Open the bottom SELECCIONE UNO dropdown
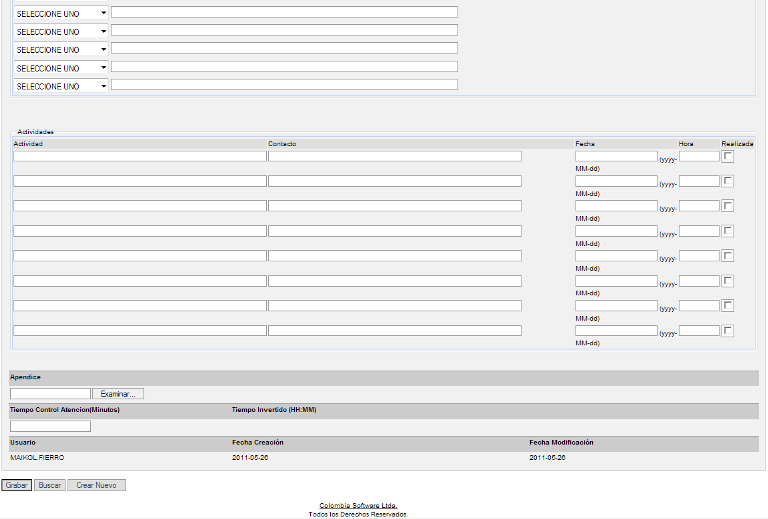 point(60,86)
